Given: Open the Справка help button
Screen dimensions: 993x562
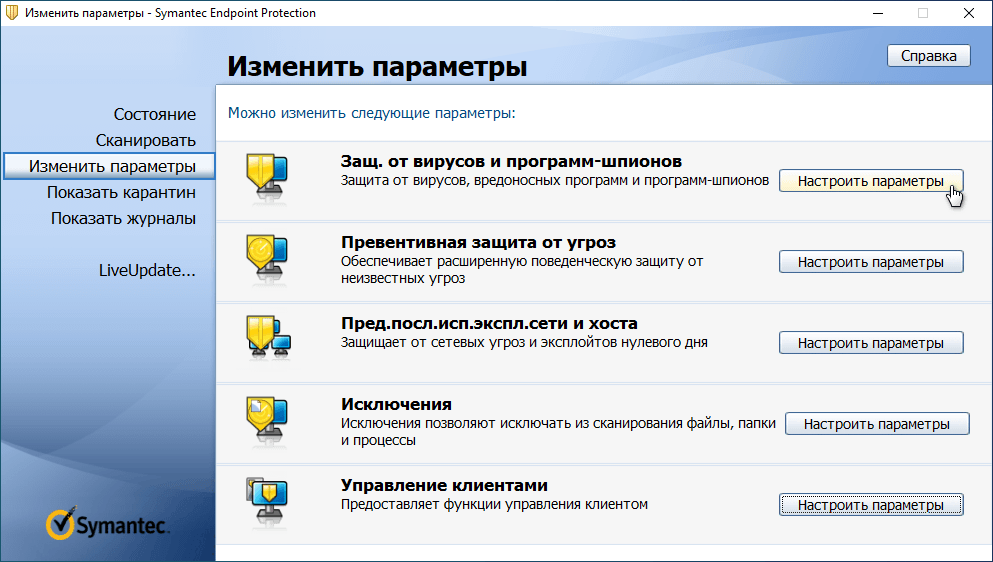Looking at the screenshot, I should point(928,56).
